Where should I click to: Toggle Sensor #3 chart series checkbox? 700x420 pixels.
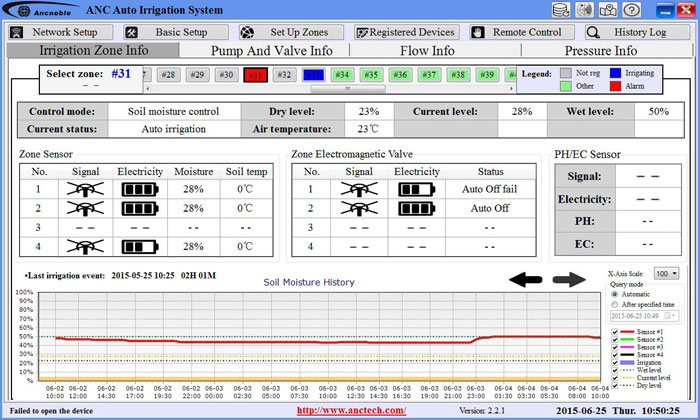pos(615,347)
